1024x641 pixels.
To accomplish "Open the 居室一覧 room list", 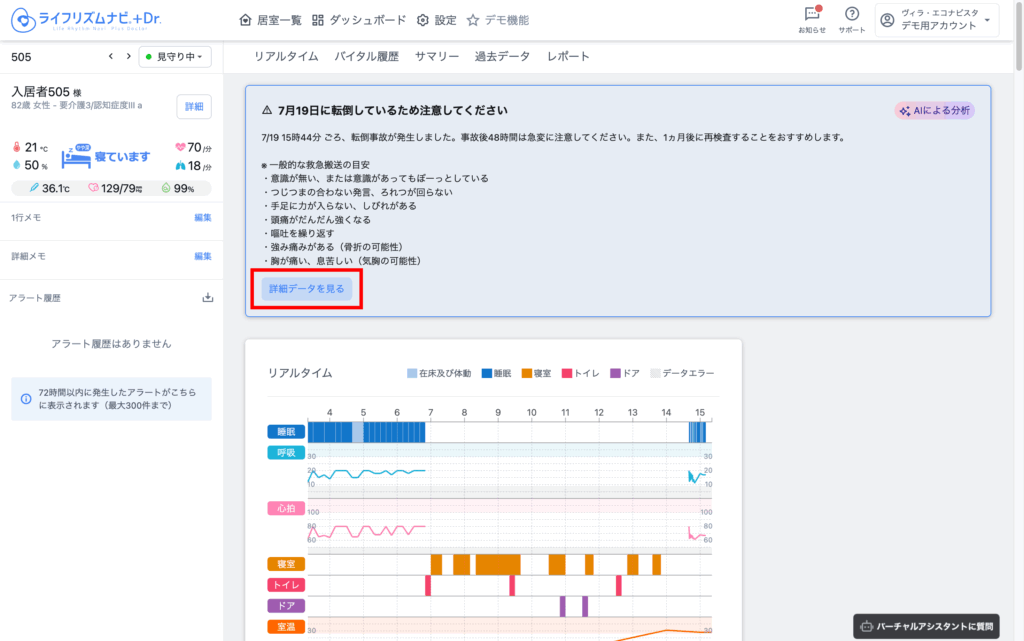I will [x=270, y=20].
